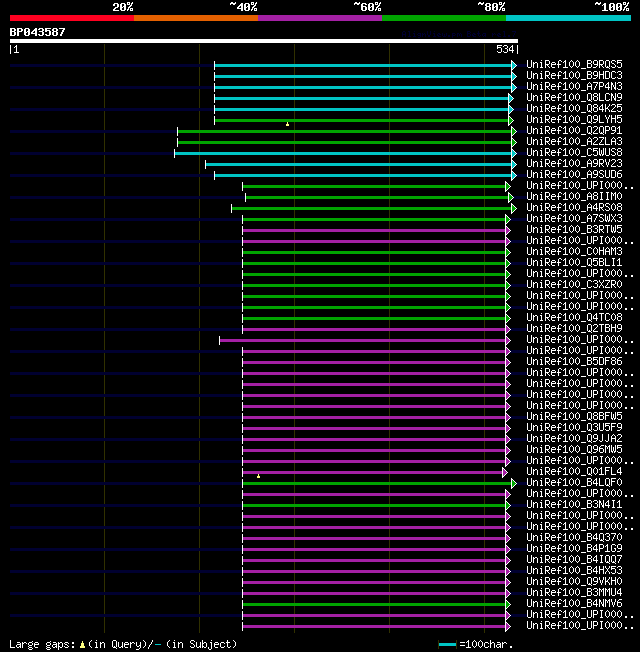This screenshot has width=640, height=652.
Task: Select the UniRef100_A7P4N3 label
Action: tap(574, 86)
